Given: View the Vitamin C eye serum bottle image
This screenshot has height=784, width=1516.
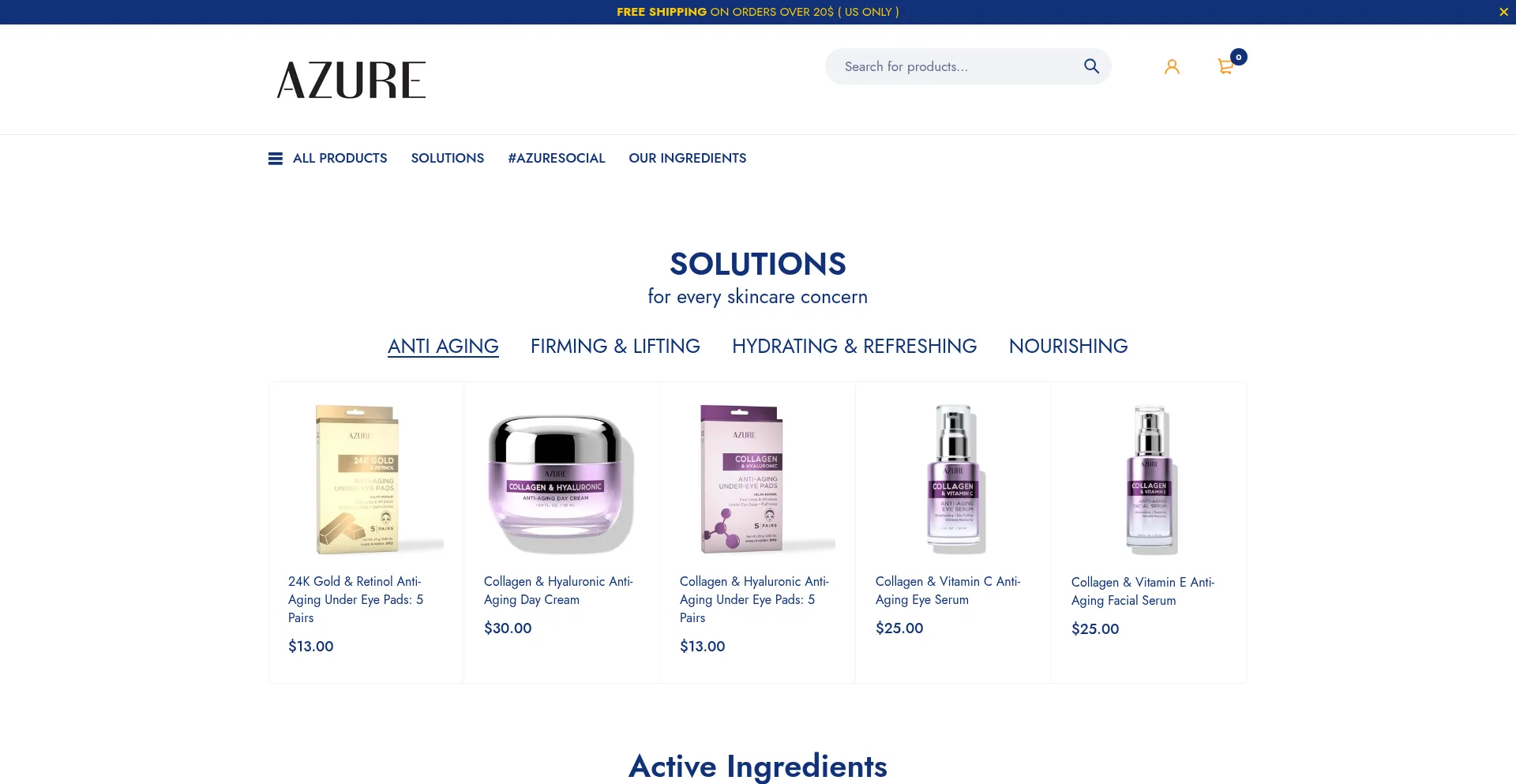Looking at the screenshot, I should click(953, 478).
